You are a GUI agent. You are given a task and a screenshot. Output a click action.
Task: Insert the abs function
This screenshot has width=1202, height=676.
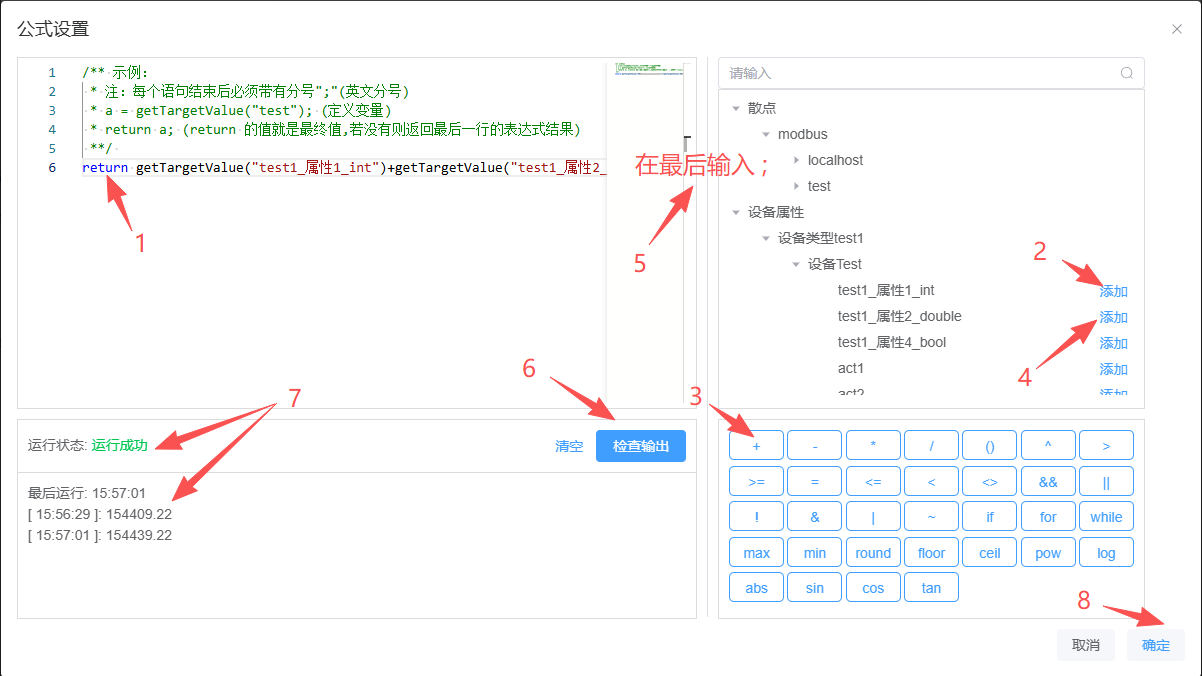point(756,588)
